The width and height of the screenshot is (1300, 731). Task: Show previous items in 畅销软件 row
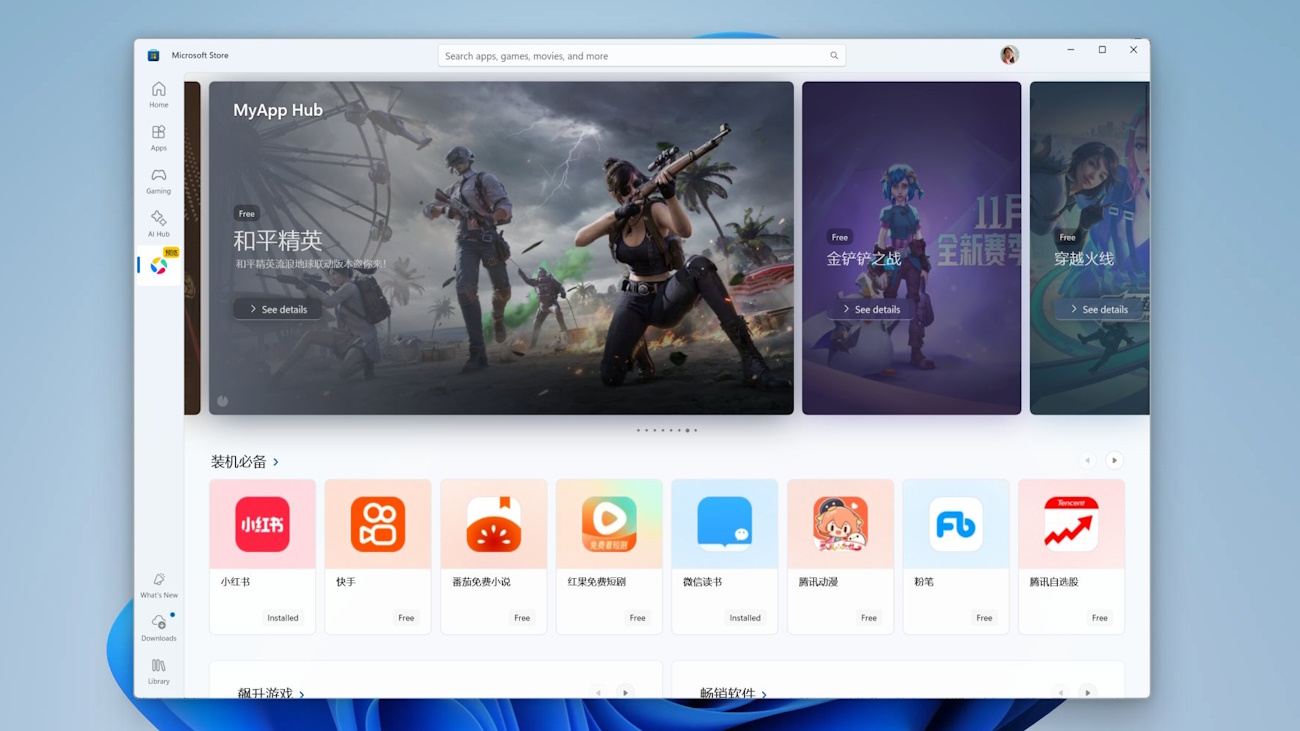coord(1061,692)
